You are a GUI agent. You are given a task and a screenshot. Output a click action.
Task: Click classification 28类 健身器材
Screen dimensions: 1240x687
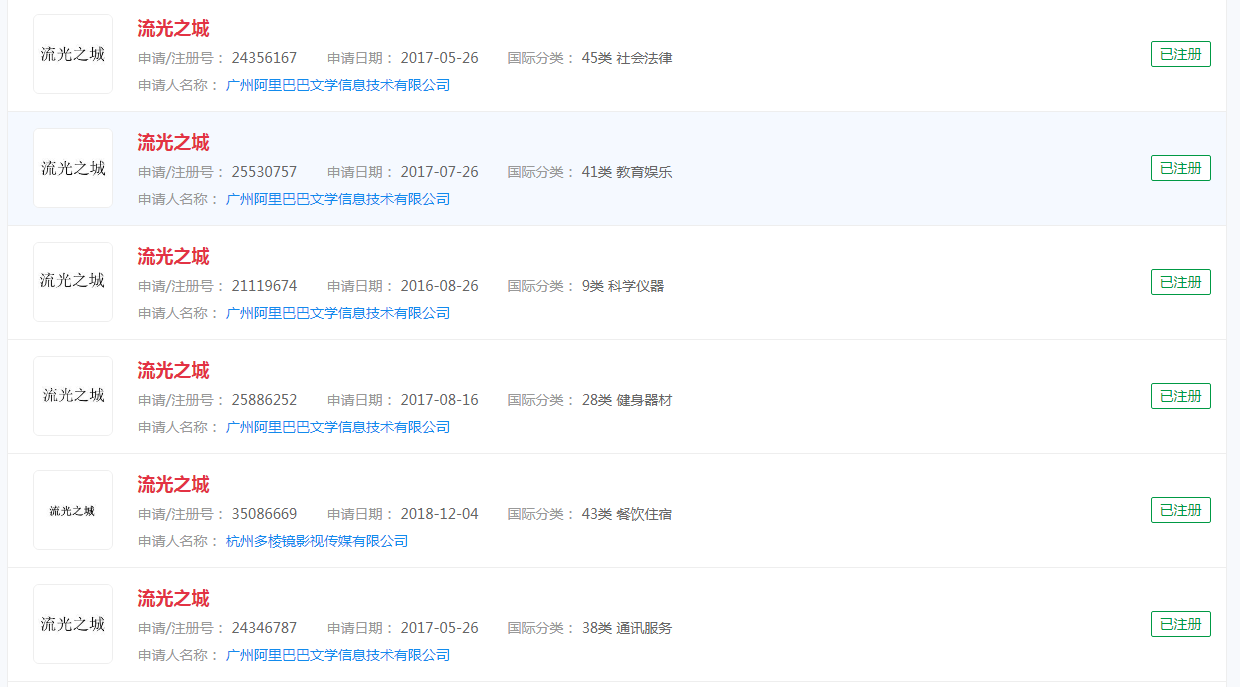(x=627, y=400)
